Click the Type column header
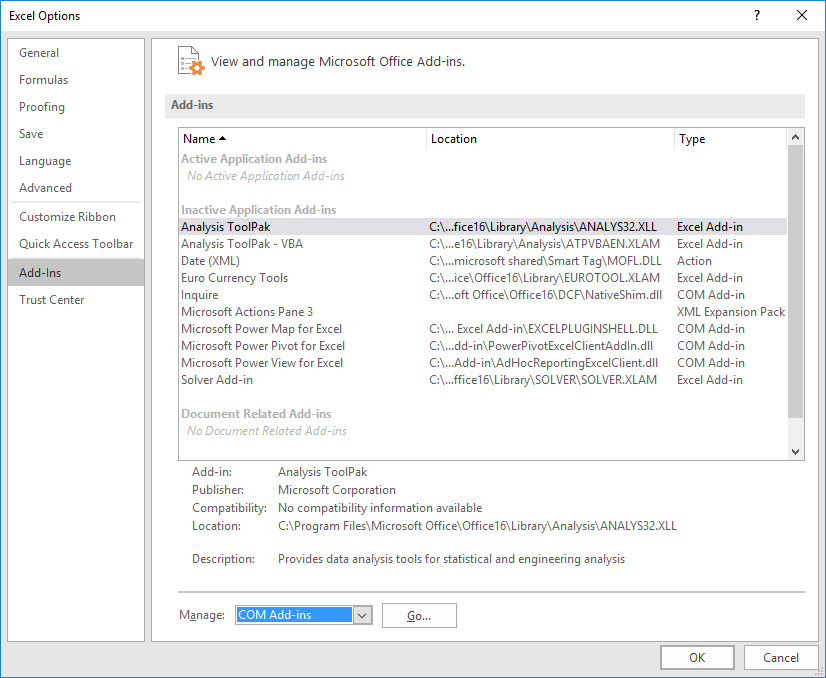The image size is (826, 678). [701, 138]
